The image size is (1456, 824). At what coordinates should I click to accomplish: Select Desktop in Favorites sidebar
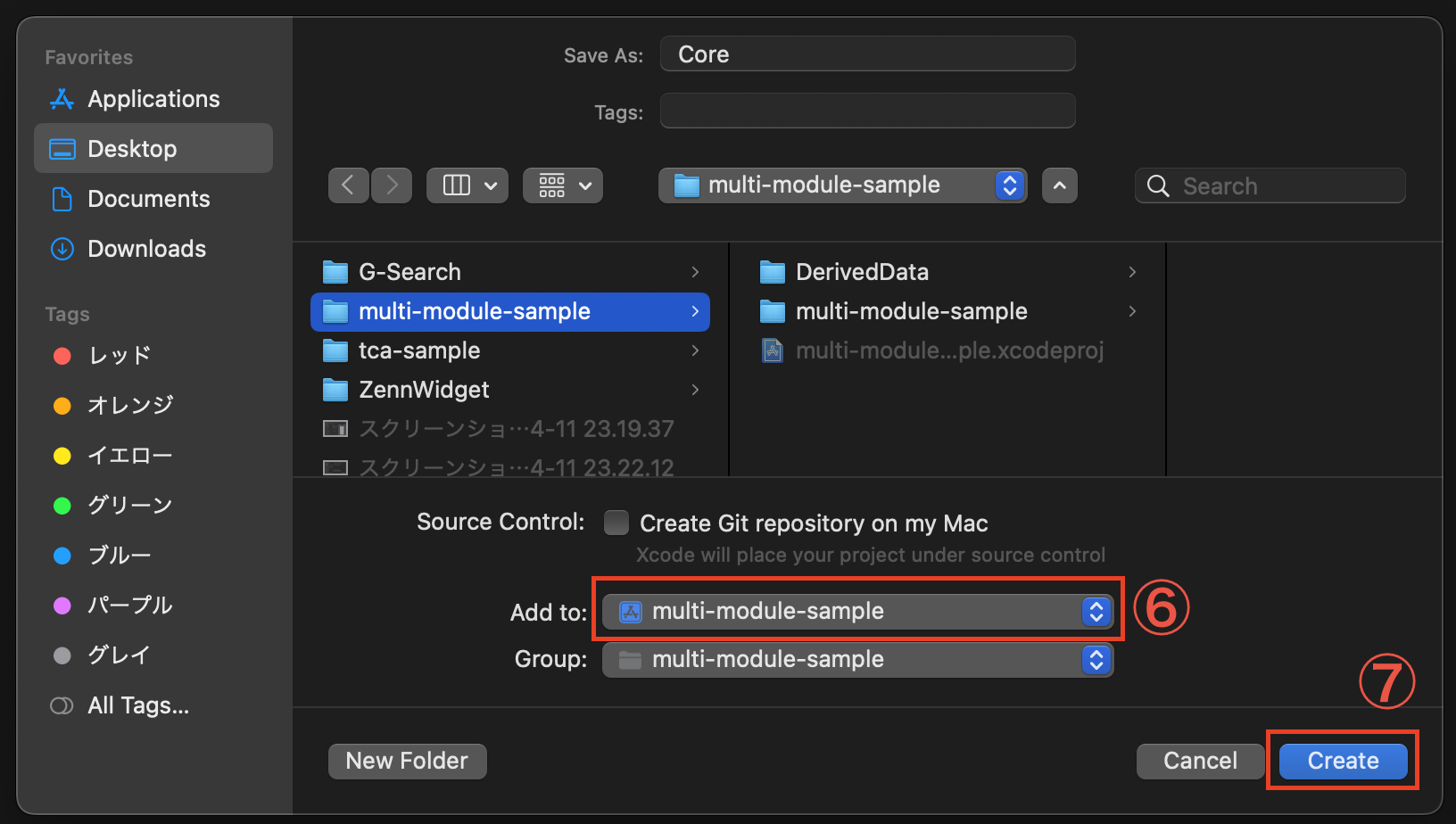[153, 148]
